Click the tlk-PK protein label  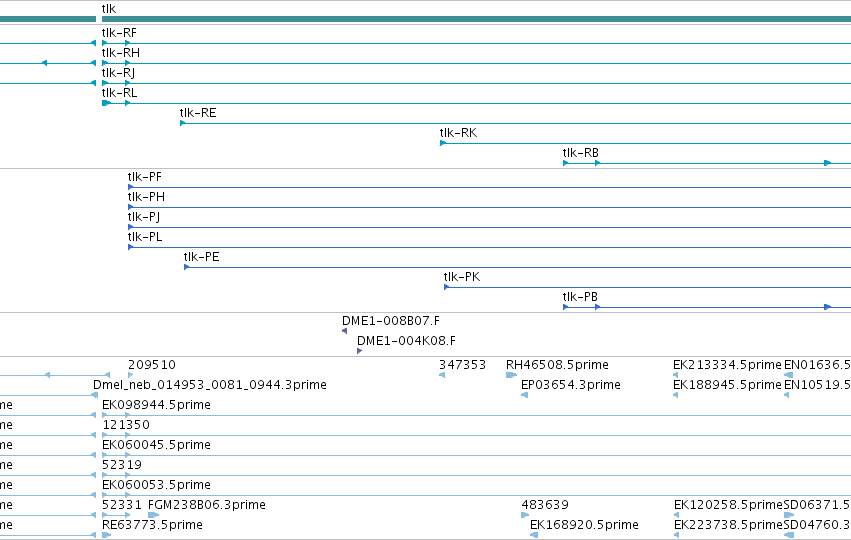point(462,278)
